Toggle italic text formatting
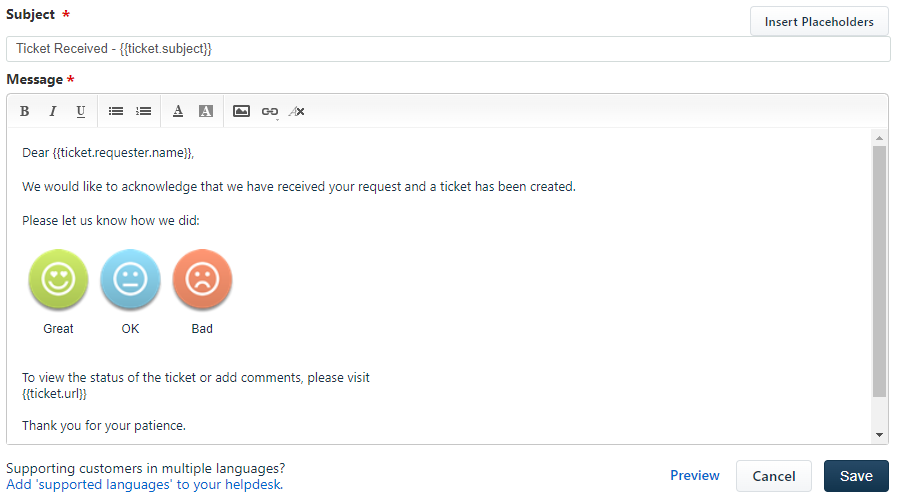Image resolution: width=900 pixels, height=498 pixels. pyautogui.click(x=53, y=111)
